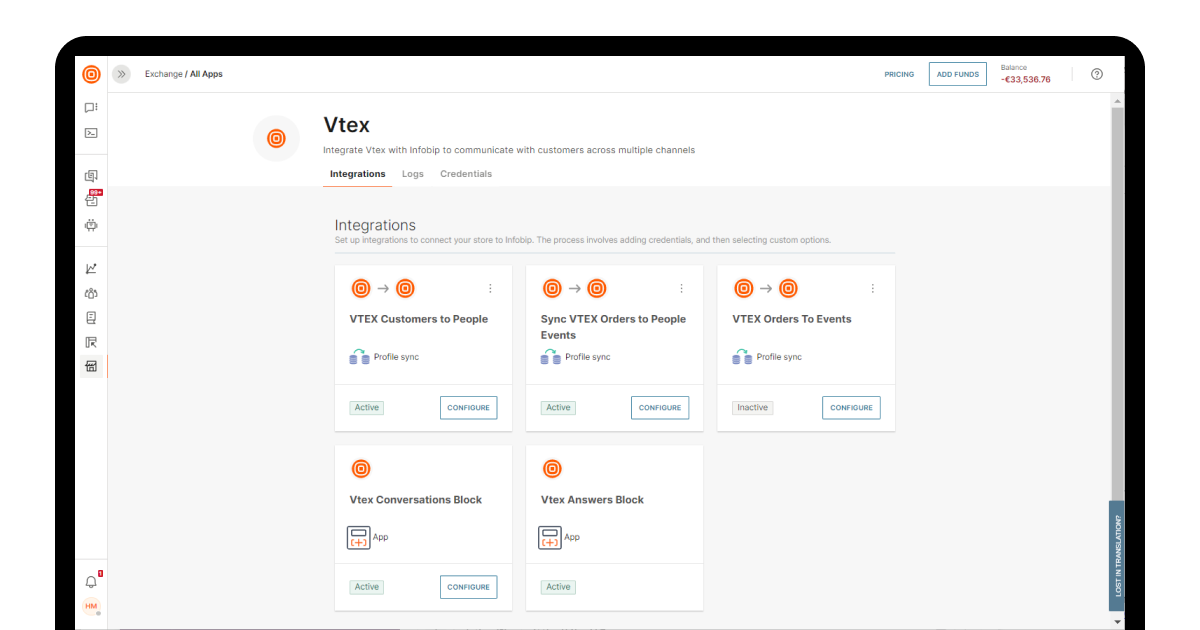The image size is (1200, 630).
Task: Click the App icon on Vtex Answers Block
Action: pos(550,538)
